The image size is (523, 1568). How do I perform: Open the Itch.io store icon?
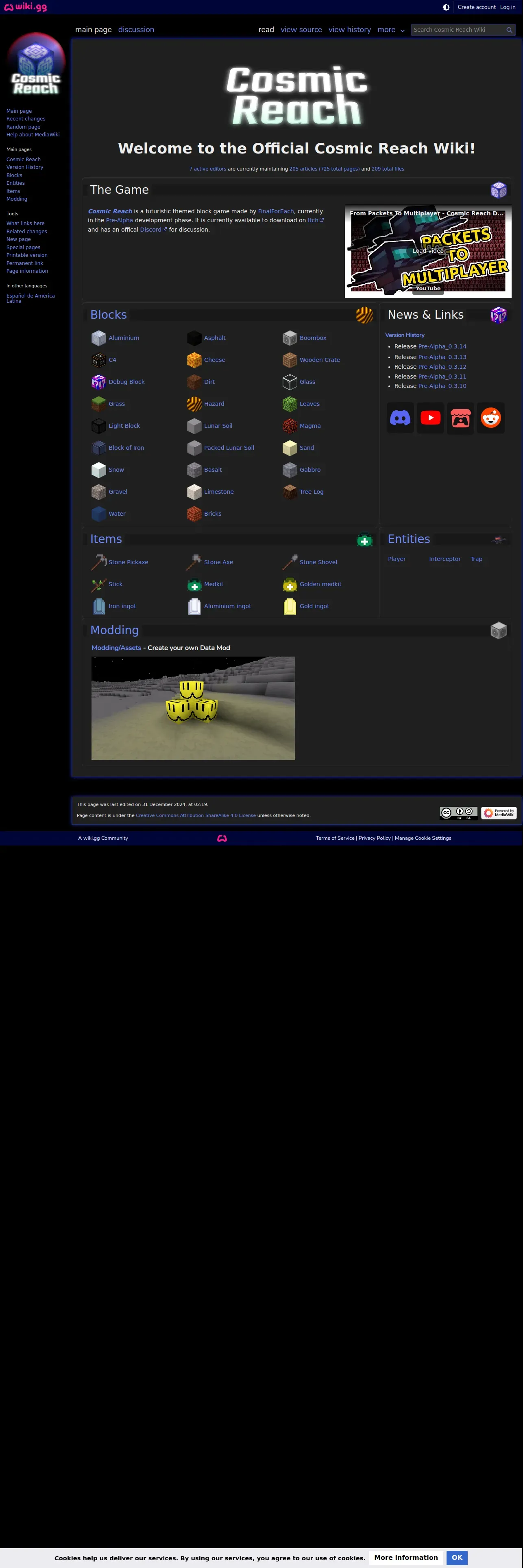[460, 418]
